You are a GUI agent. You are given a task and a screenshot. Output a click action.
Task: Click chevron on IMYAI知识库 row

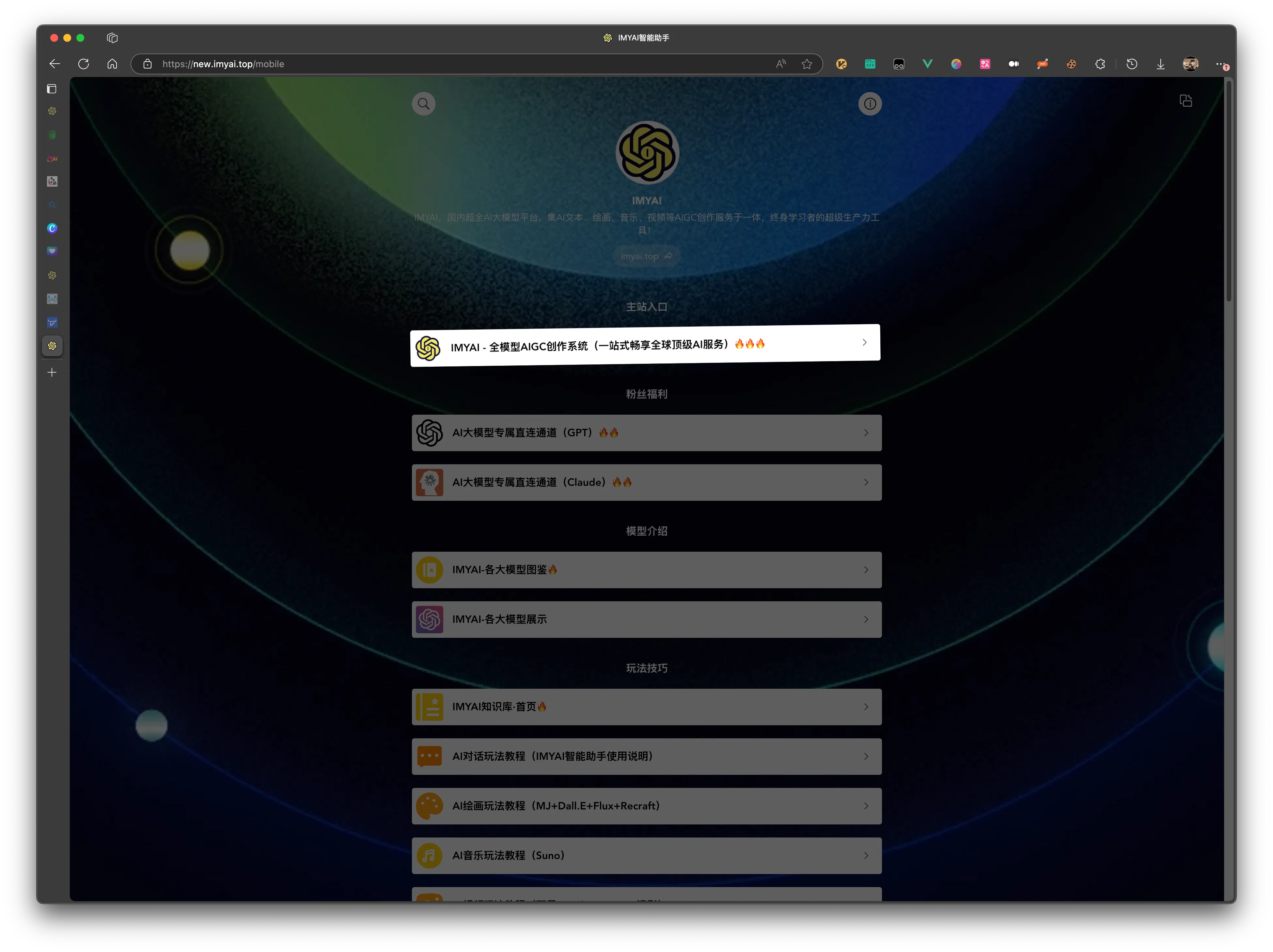click(x=866, y=706)
